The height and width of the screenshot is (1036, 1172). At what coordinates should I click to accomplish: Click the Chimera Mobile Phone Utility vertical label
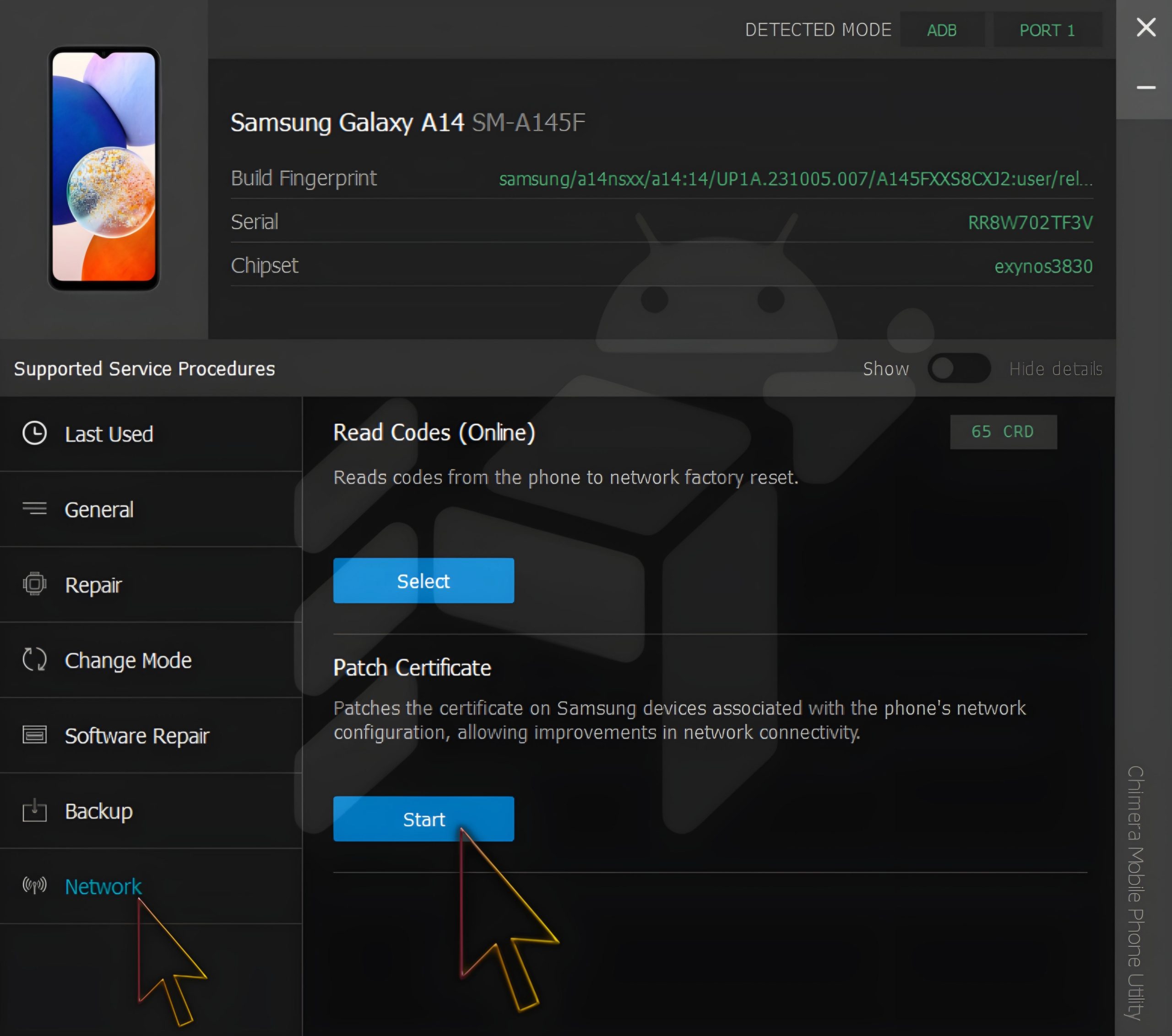pos(1135,893)
